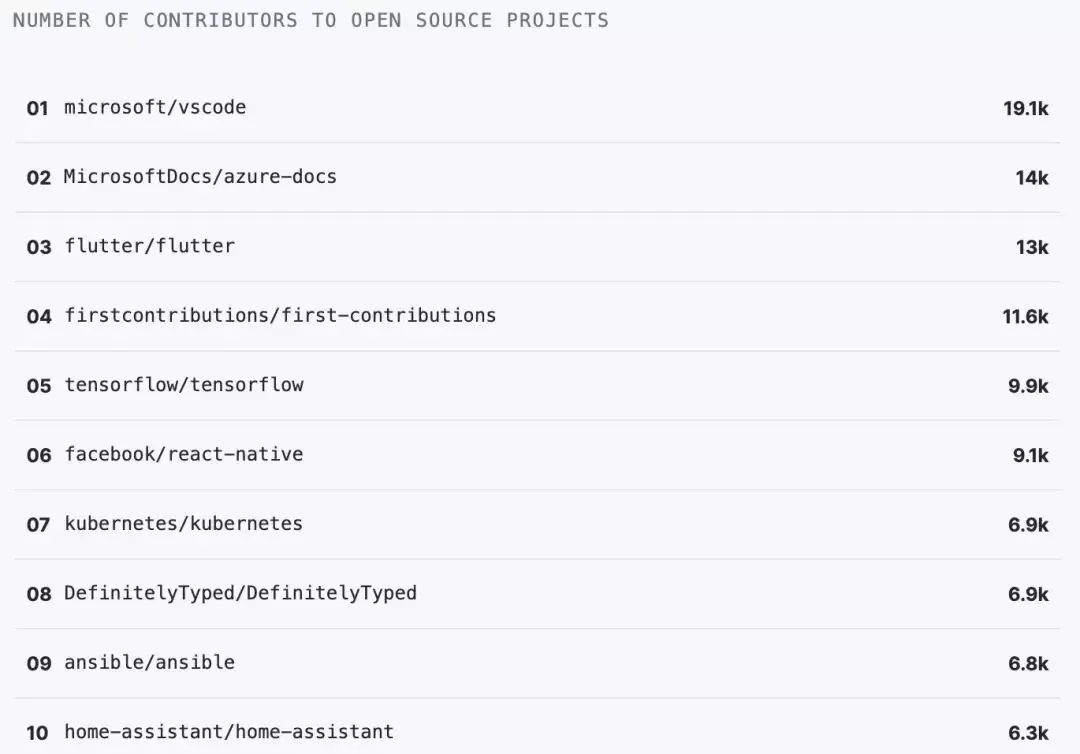Click the Number of Contributors heading

(x=310, y=21)
